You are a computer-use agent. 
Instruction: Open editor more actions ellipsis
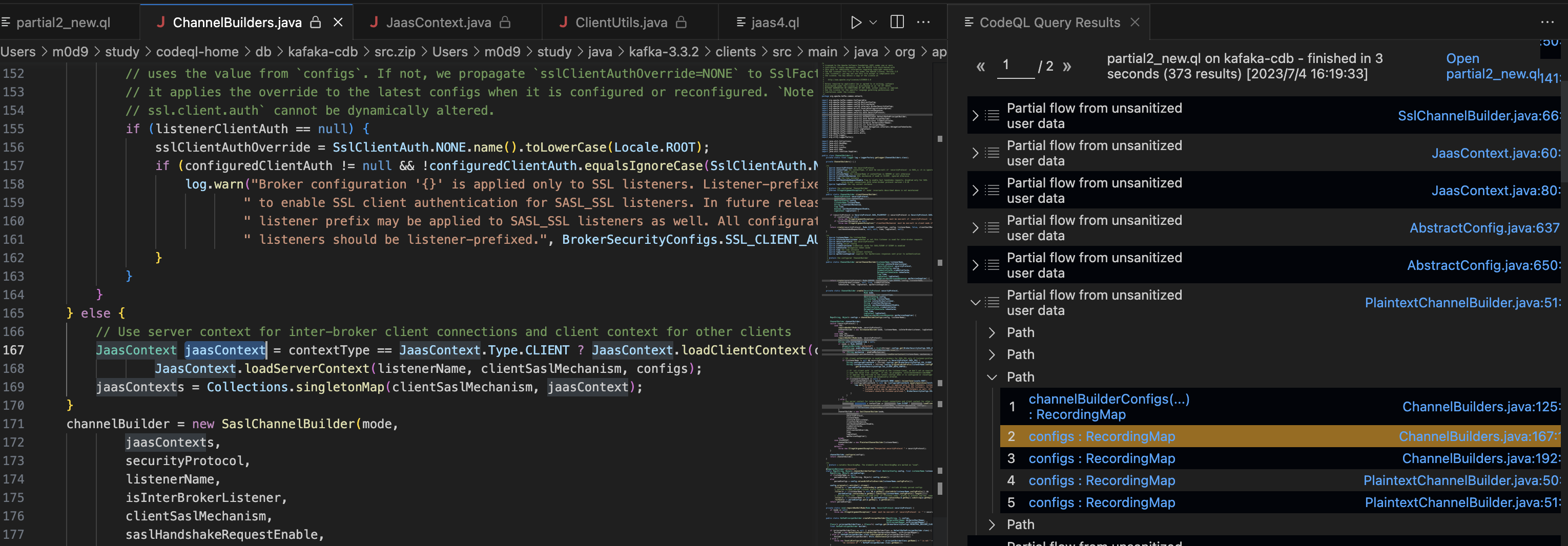[923, 22]
